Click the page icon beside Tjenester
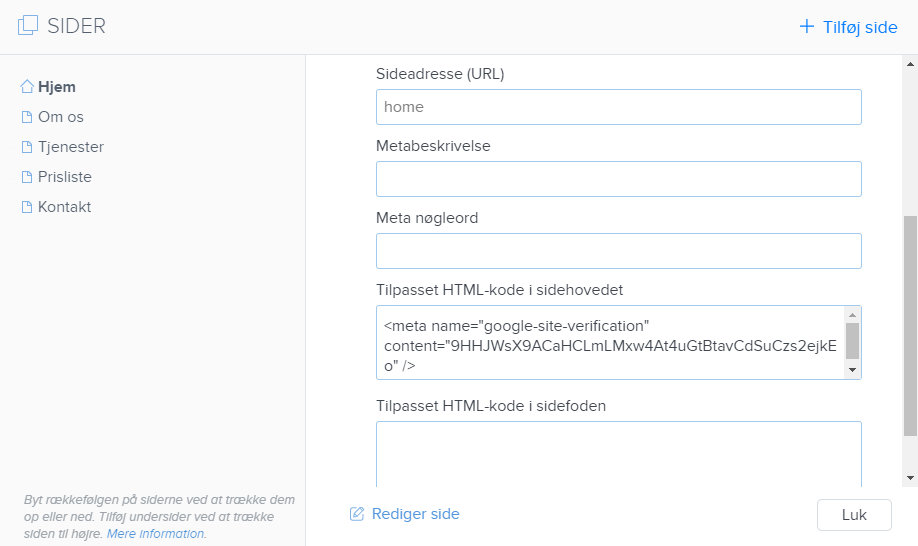 [x=27, y=147]
